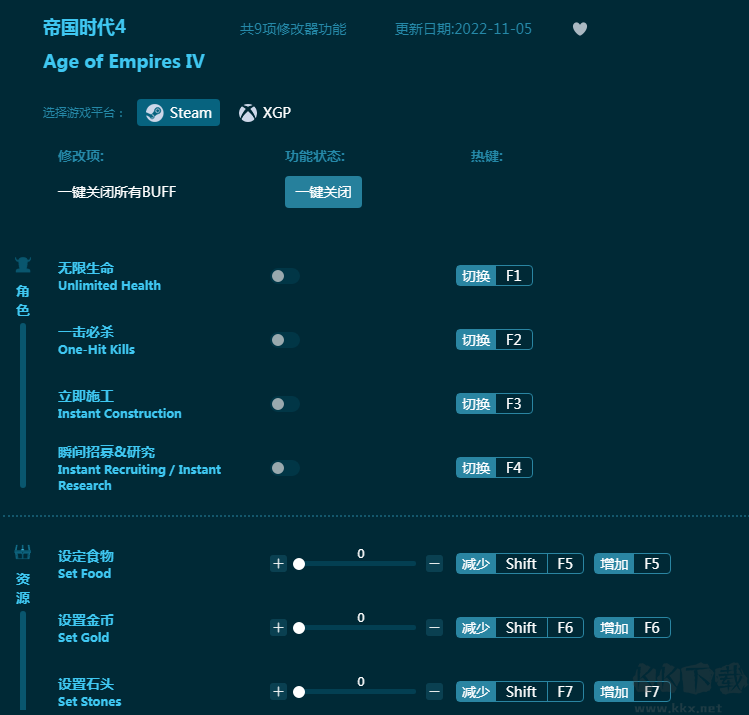Click the 资源 resources section icon
Image resolution: width=749 pixels, height=715 pixels.
tap(22, 553)
